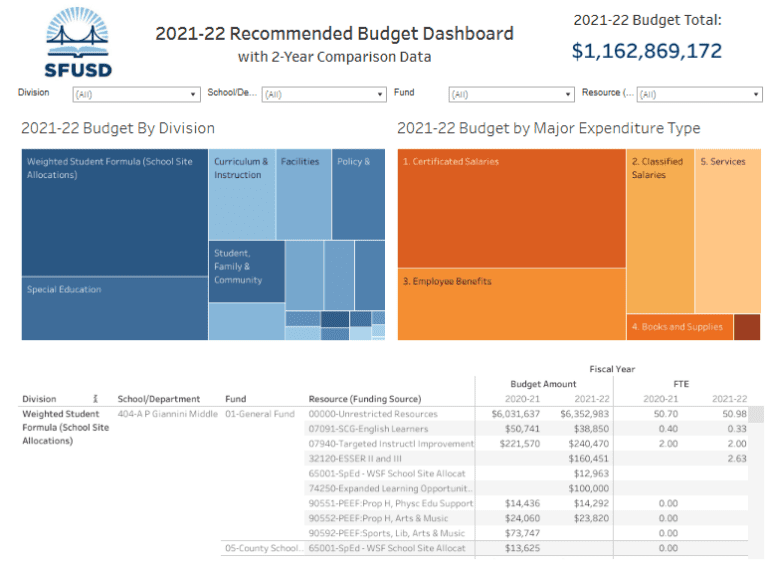Click the $13,625 budget value

pyautogui.click(x=522, y=548)
